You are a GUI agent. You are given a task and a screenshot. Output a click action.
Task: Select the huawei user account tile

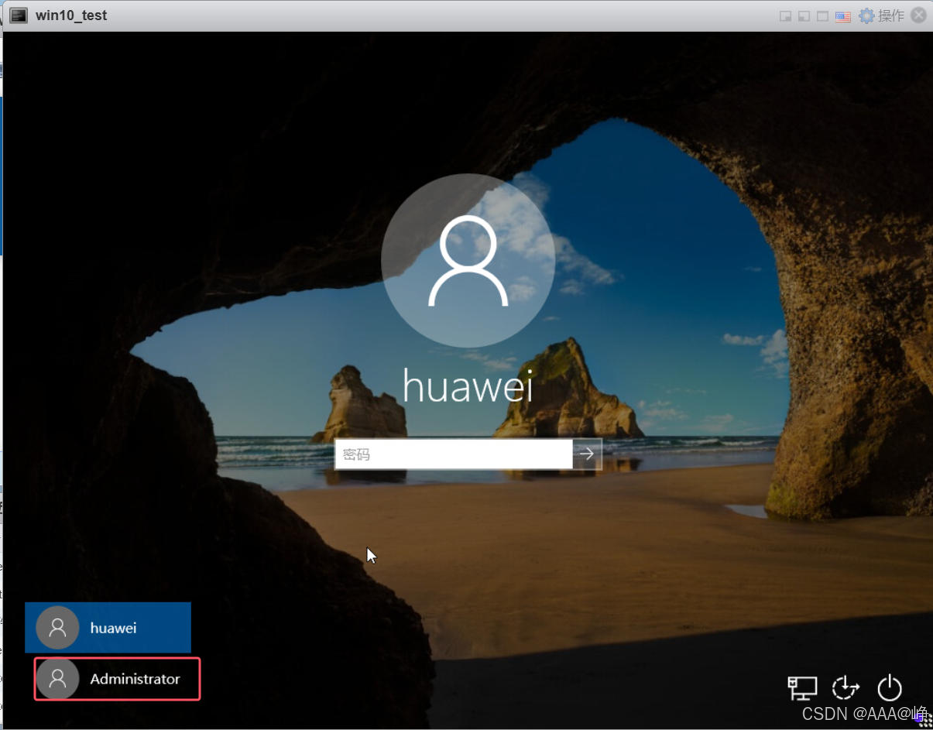pyautogui.click(x=108, y=628)
